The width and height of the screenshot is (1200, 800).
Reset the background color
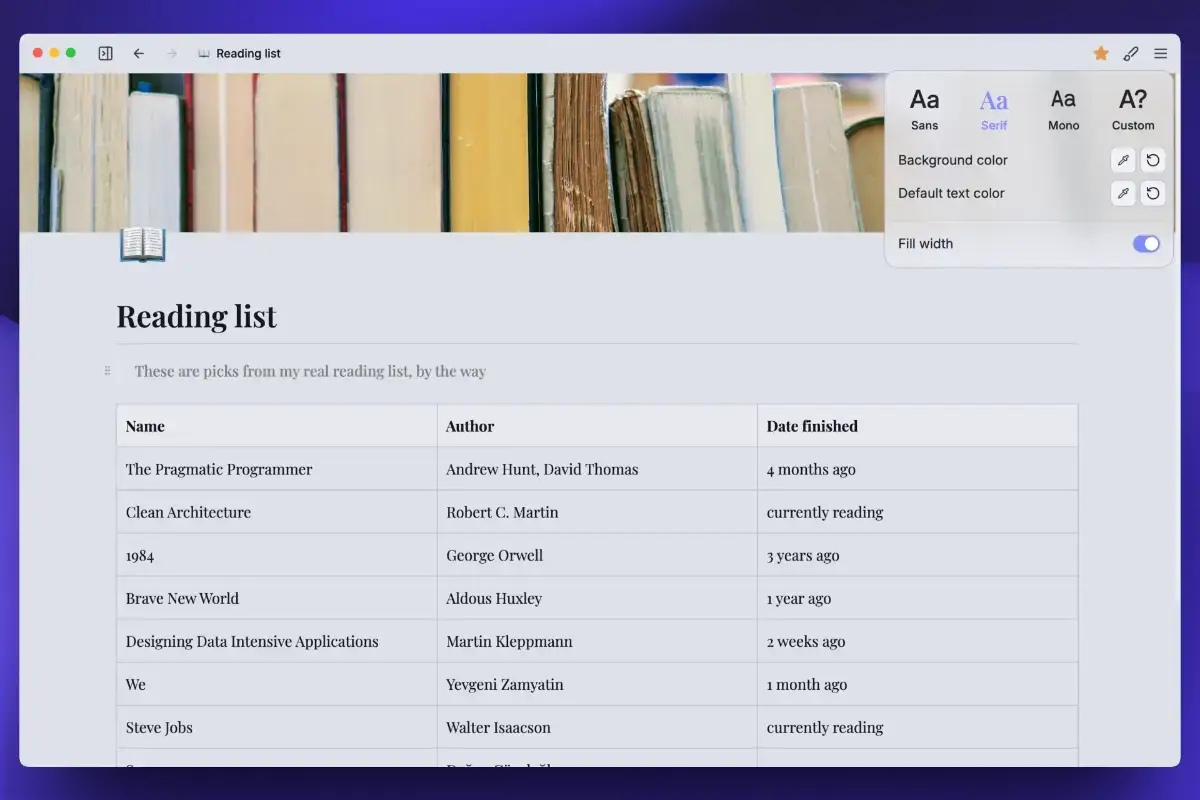coord(1153,160)
